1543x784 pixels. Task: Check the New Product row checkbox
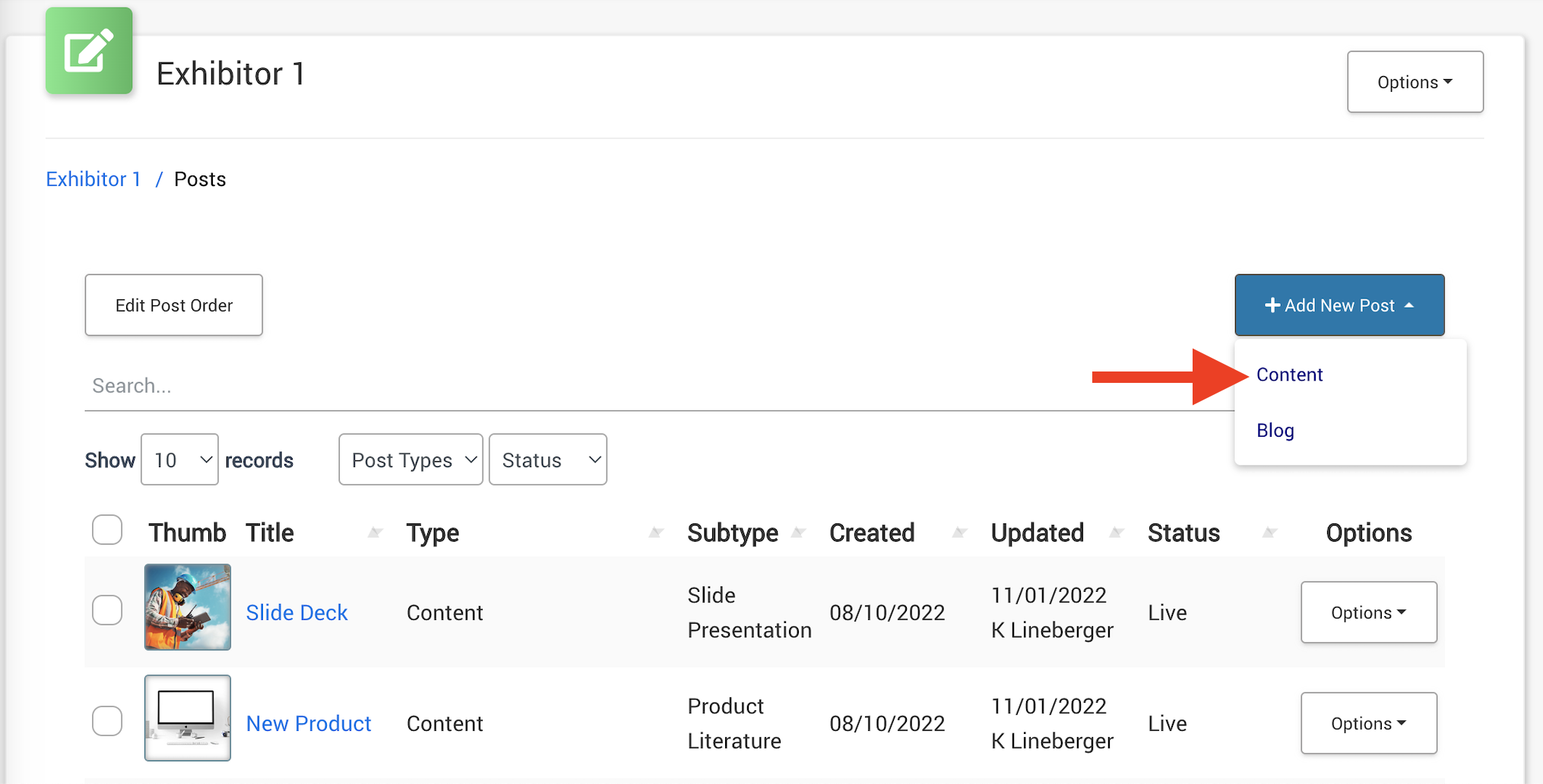[x=107, y=721]
